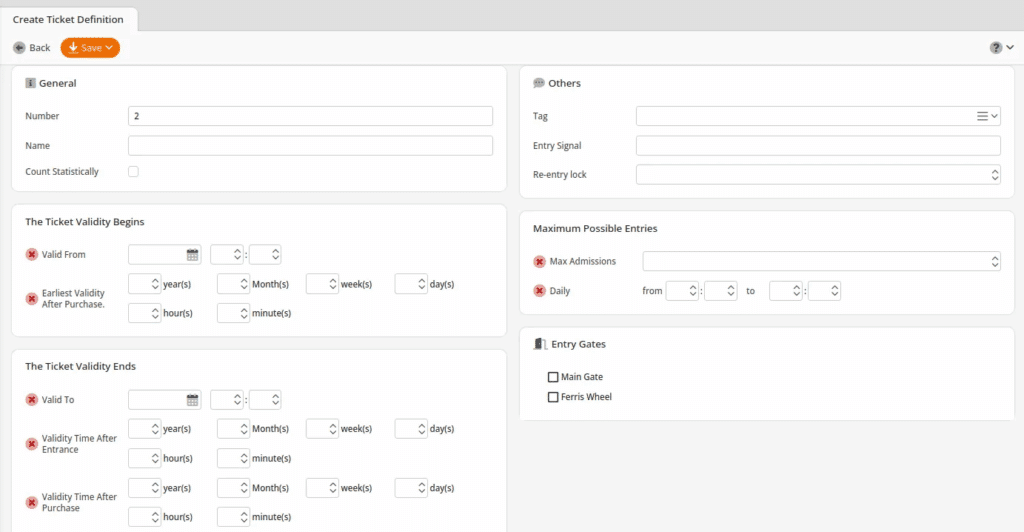Open calendar picker for Valid To
Screen dimensions: 1024x532
[x=192, y=400]
